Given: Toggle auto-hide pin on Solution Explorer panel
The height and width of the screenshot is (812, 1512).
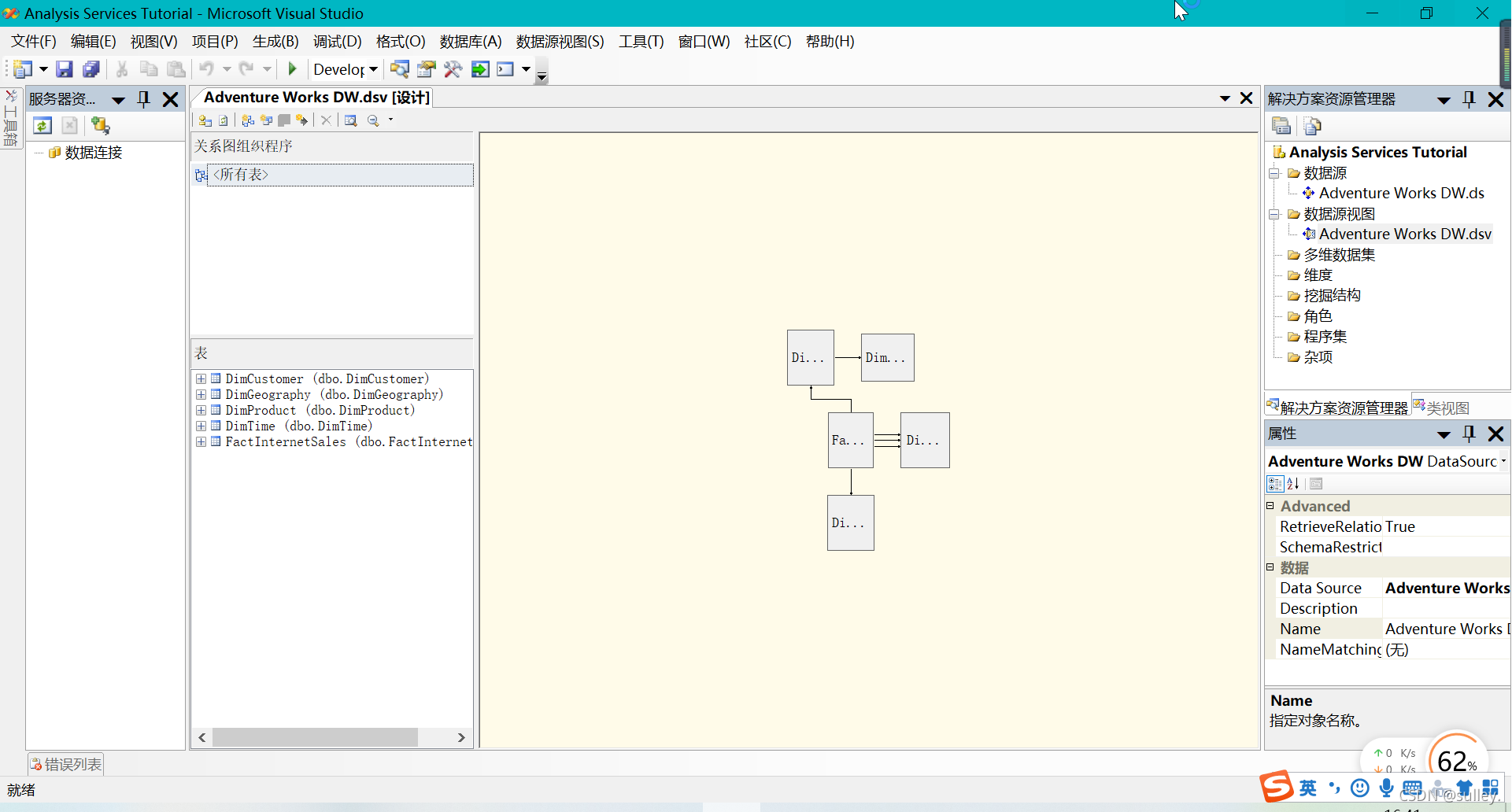Looking at the screenshot, I should pos(1469,99).
